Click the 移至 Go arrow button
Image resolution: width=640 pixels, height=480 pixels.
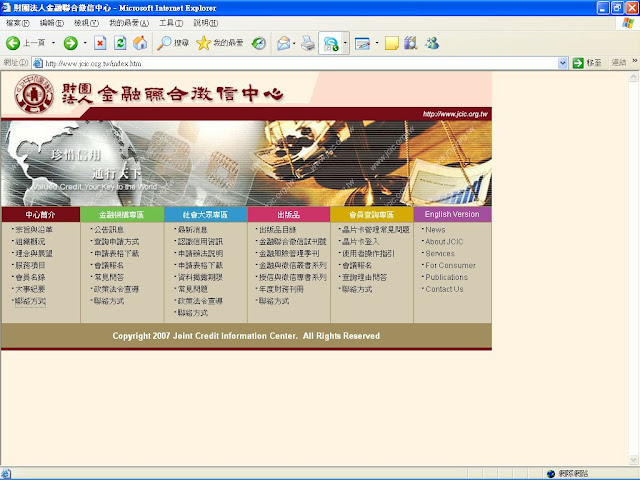(x=587, y=63)
